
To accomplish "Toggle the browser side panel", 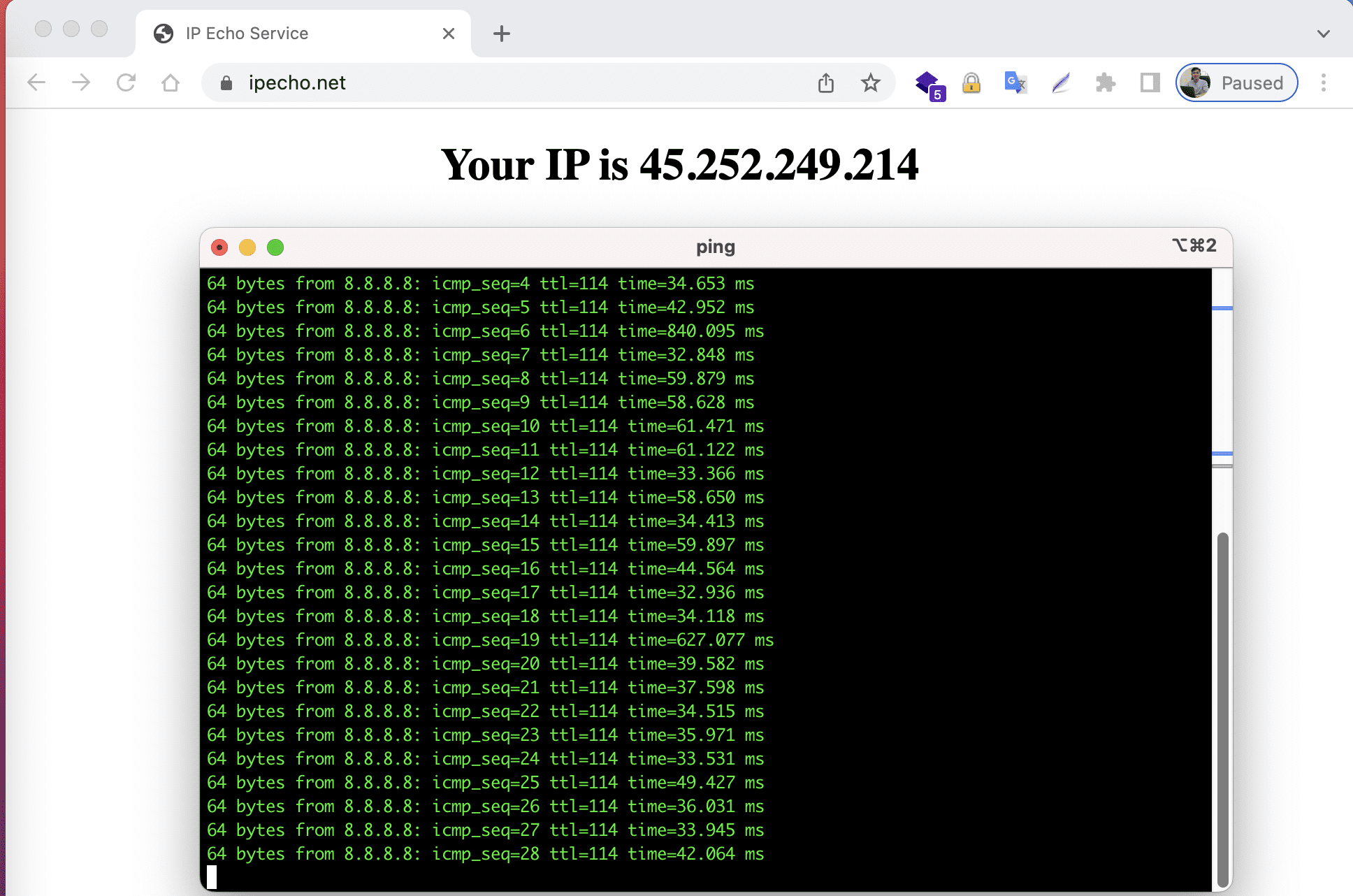I will tap(1150, 82).
